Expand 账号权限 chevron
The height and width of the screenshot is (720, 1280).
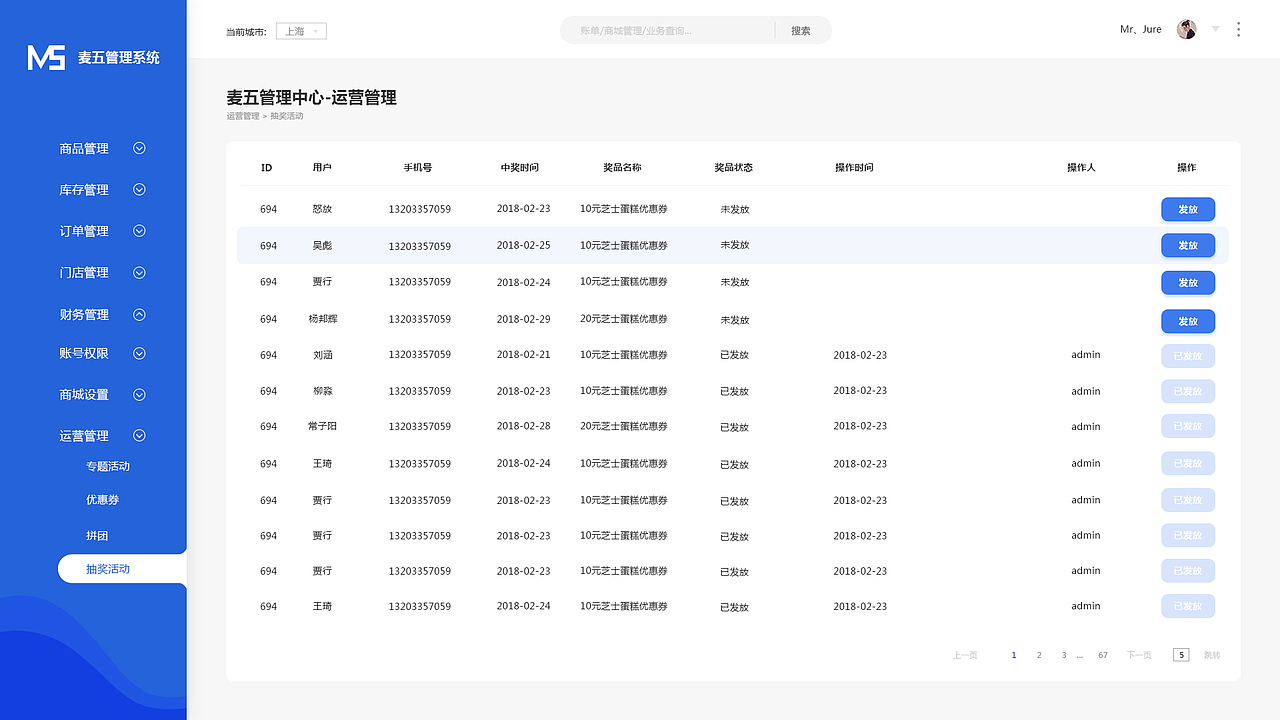pyautogui.click(x=140, y=353)
